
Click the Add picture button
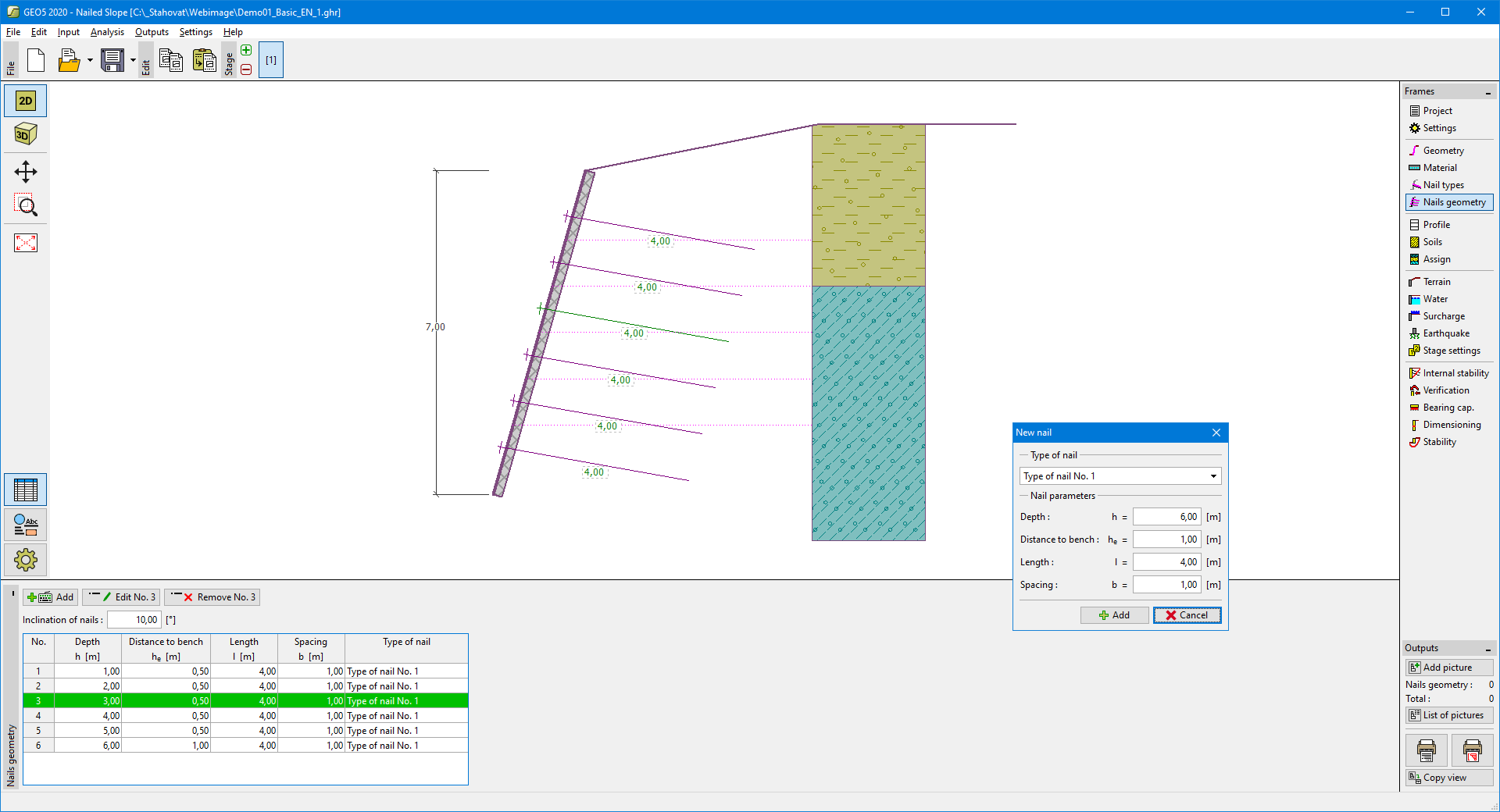click(x=1449, y=668)
